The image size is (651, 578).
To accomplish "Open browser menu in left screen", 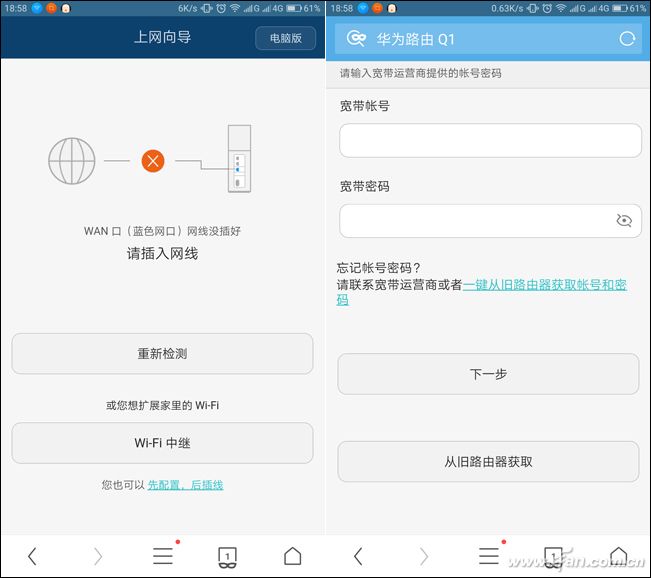I will pos(163,556).
